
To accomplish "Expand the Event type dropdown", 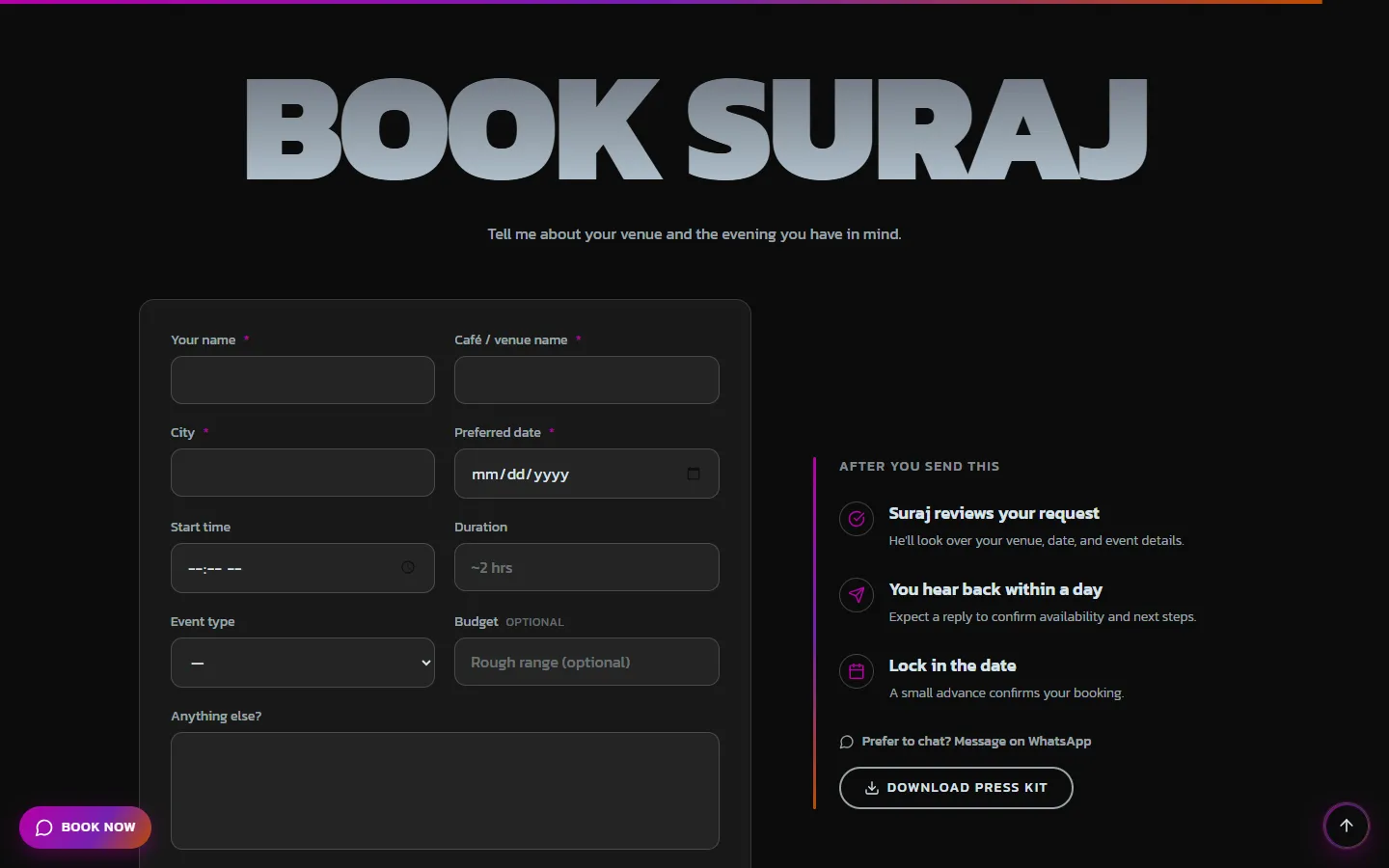I will click(x=303, y=663).
